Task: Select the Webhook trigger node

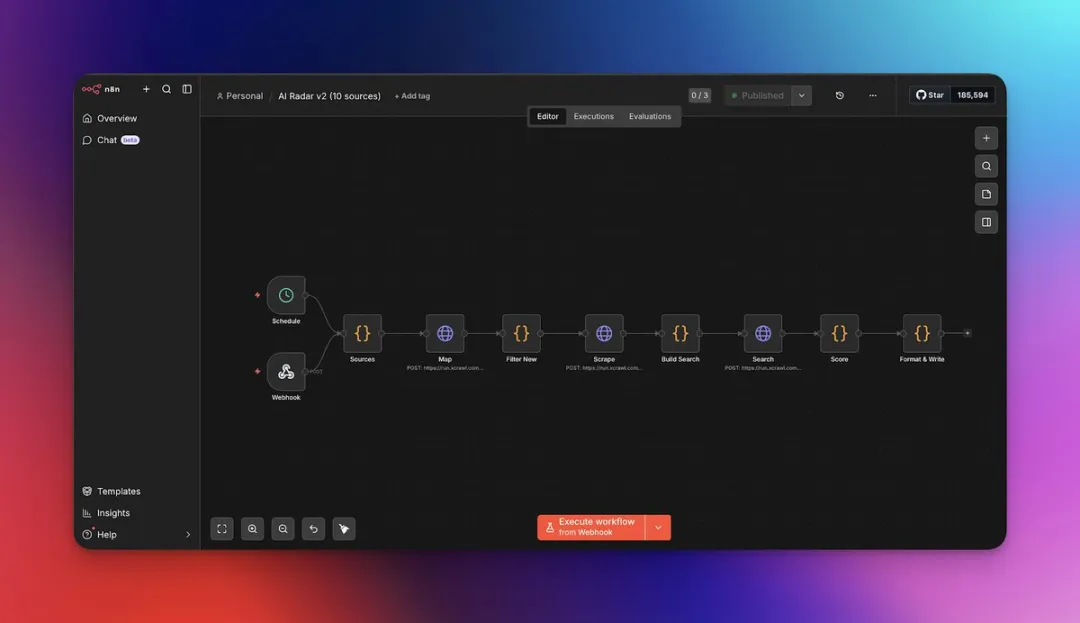Action: click(286, 372)
